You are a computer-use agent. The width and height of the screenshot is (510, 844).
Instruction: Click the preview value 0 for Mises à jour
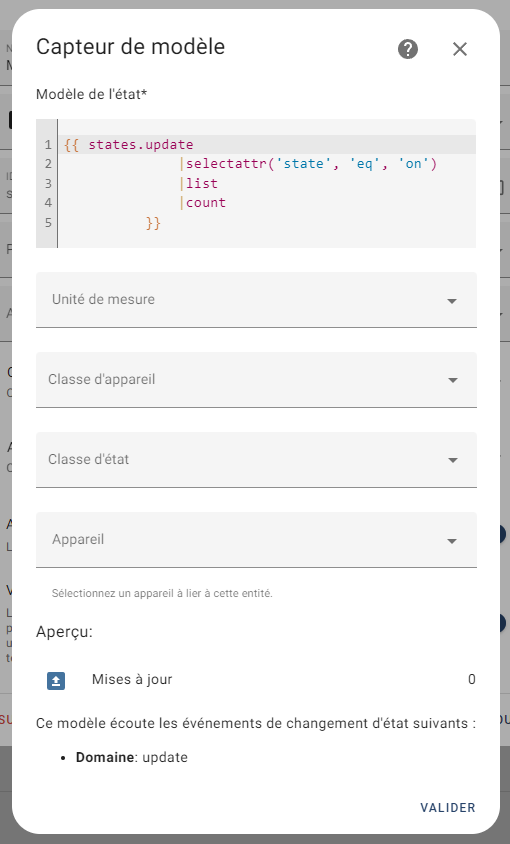click(x=472, y=679)
